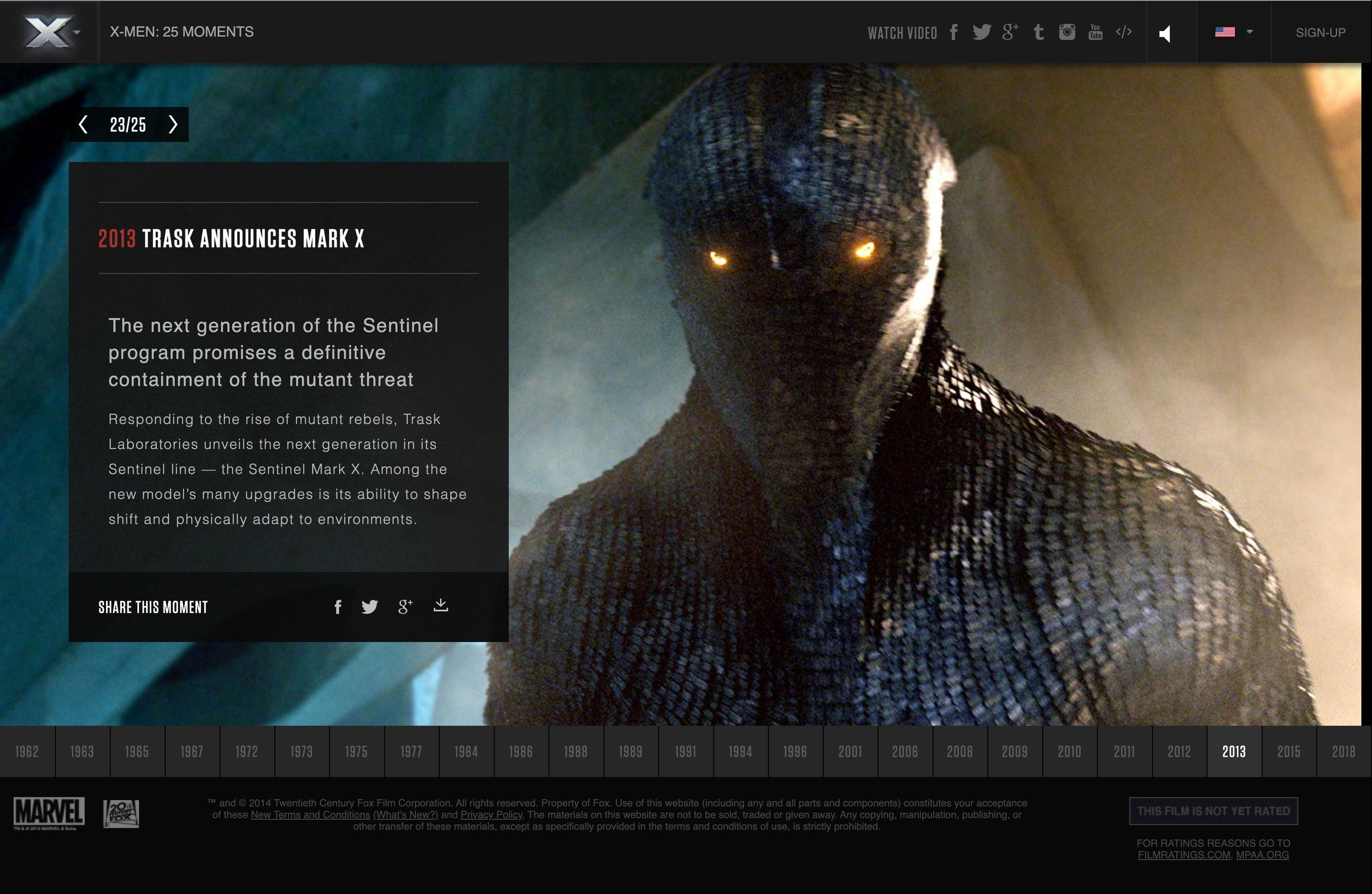
Task: Select 1972 on the timeline
Action: pyautogui.click(x=247, y=752)
